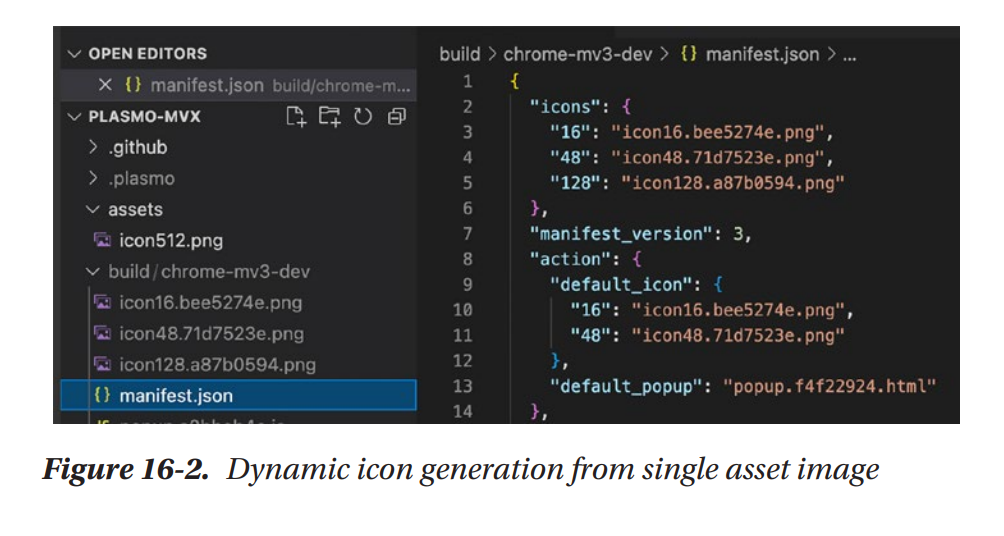Open icon48.71d7523e.png from file tree
Viewport: 1004px width, 536px height.
pos(211,333)
